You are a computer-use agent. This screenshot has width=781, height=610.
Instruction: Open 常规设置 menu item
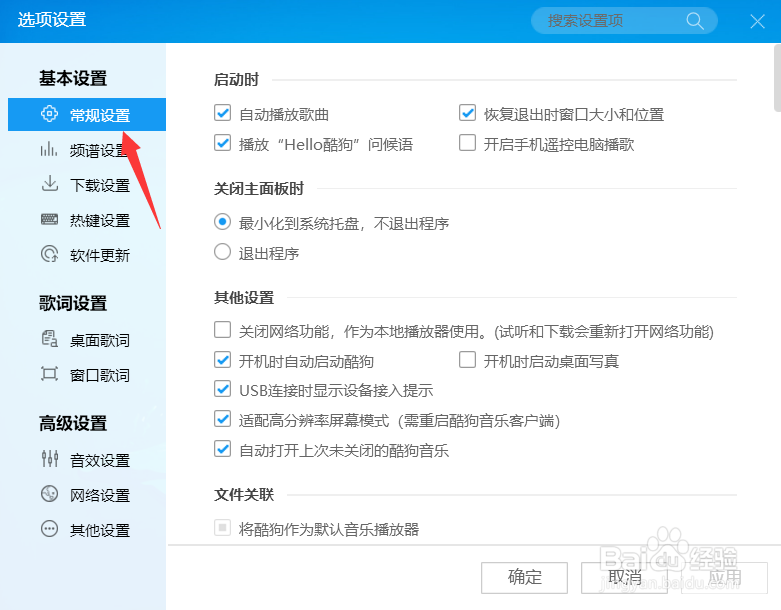[x=87, y=115]
